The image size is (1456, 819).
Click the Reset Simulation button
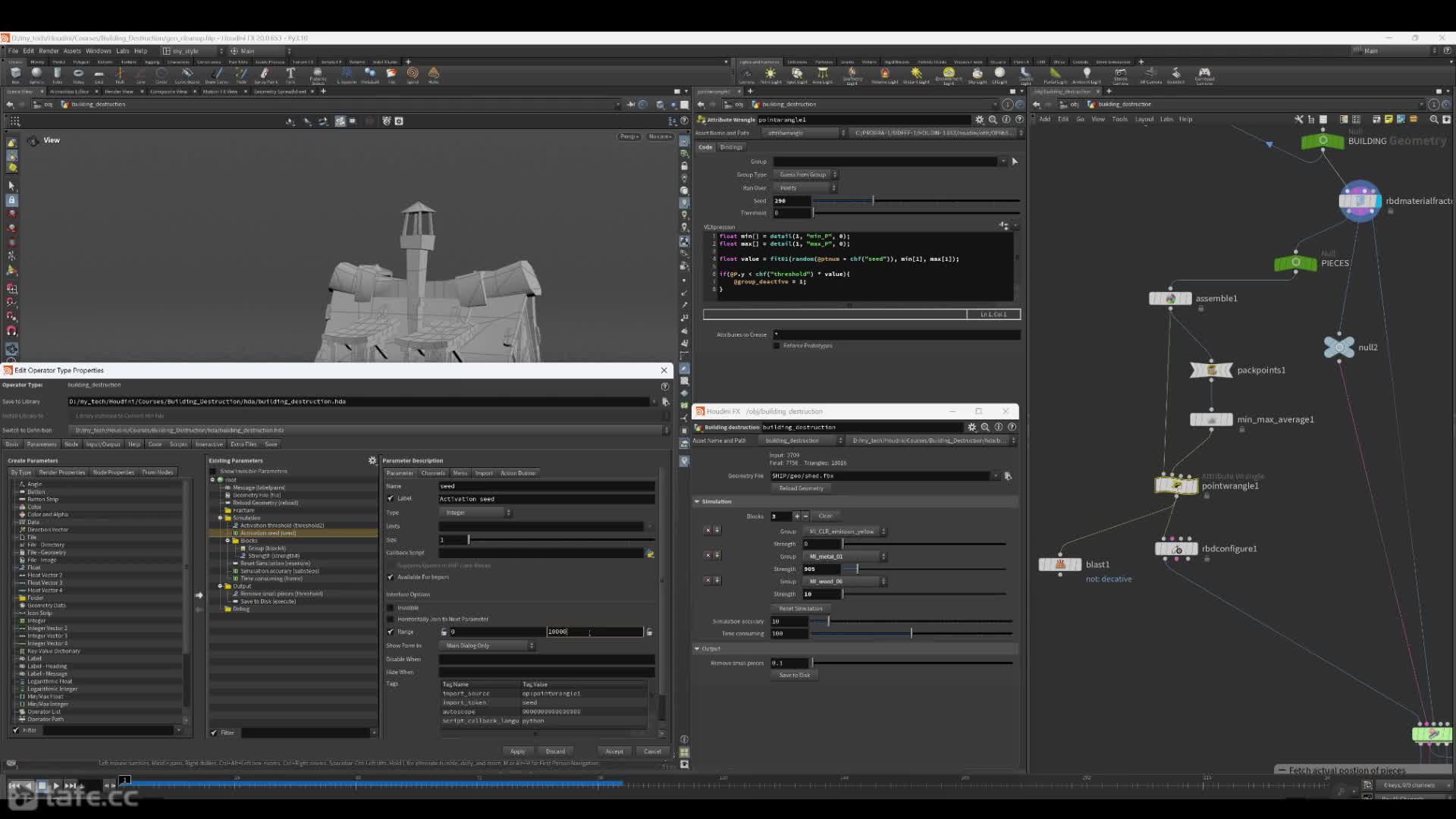tap(801, 609)
